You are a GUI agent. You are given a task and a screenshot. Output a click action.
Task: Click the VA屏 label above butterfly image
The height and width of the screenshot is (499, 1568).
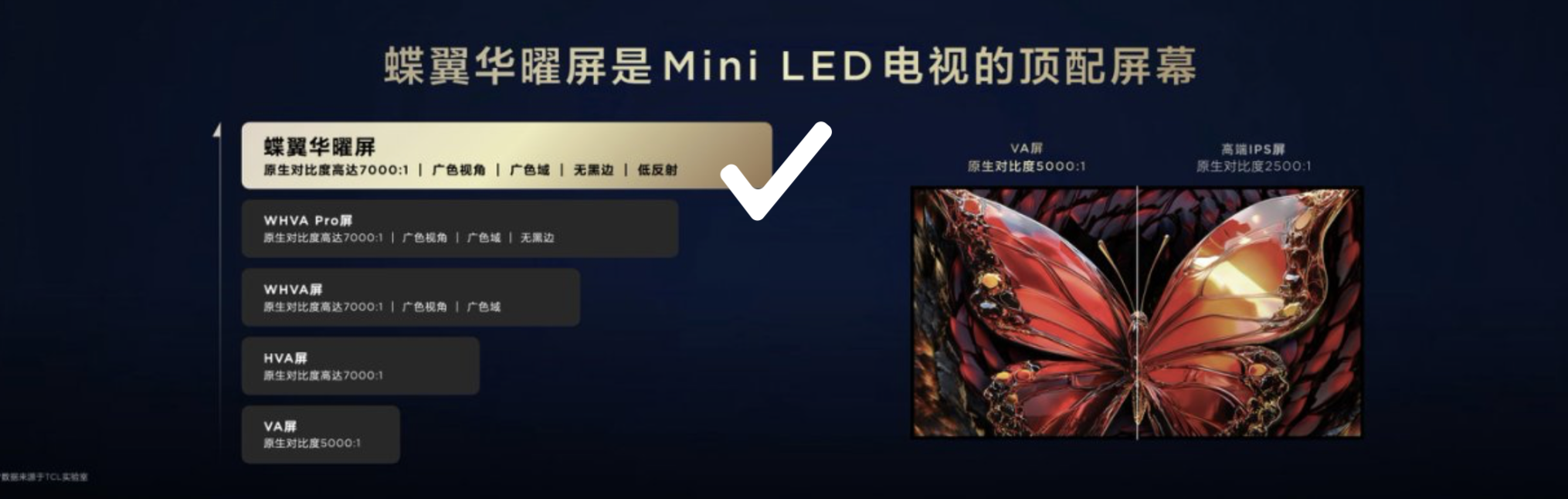(1026, 148)
